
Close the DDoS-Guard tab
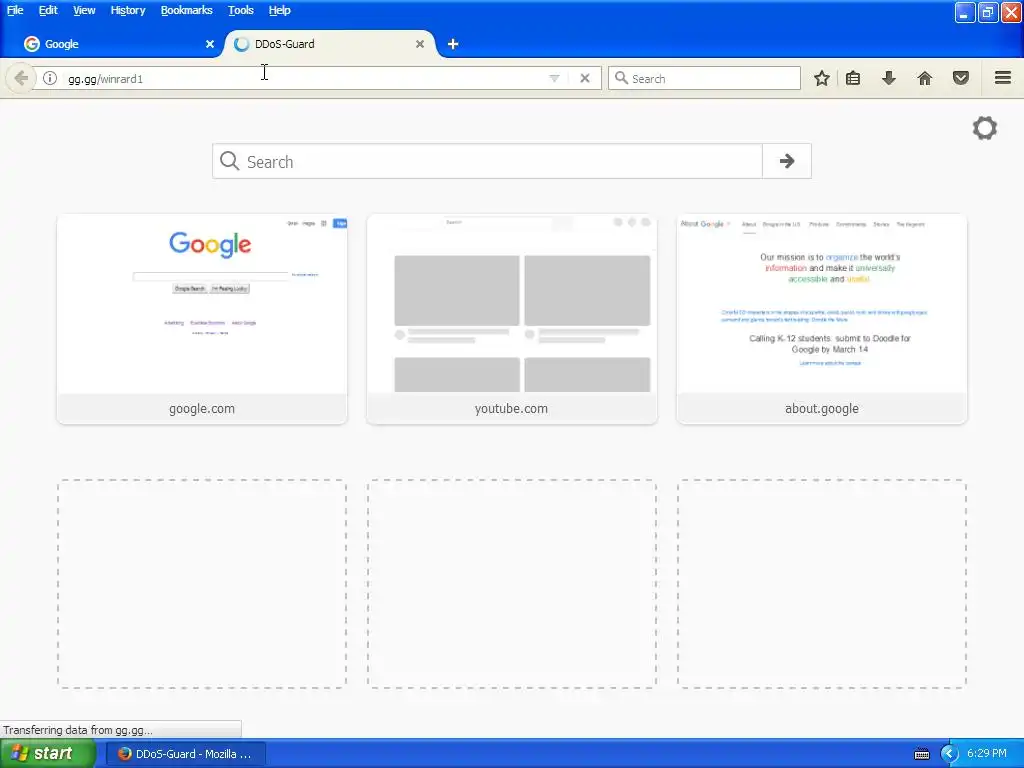[420, 44]
